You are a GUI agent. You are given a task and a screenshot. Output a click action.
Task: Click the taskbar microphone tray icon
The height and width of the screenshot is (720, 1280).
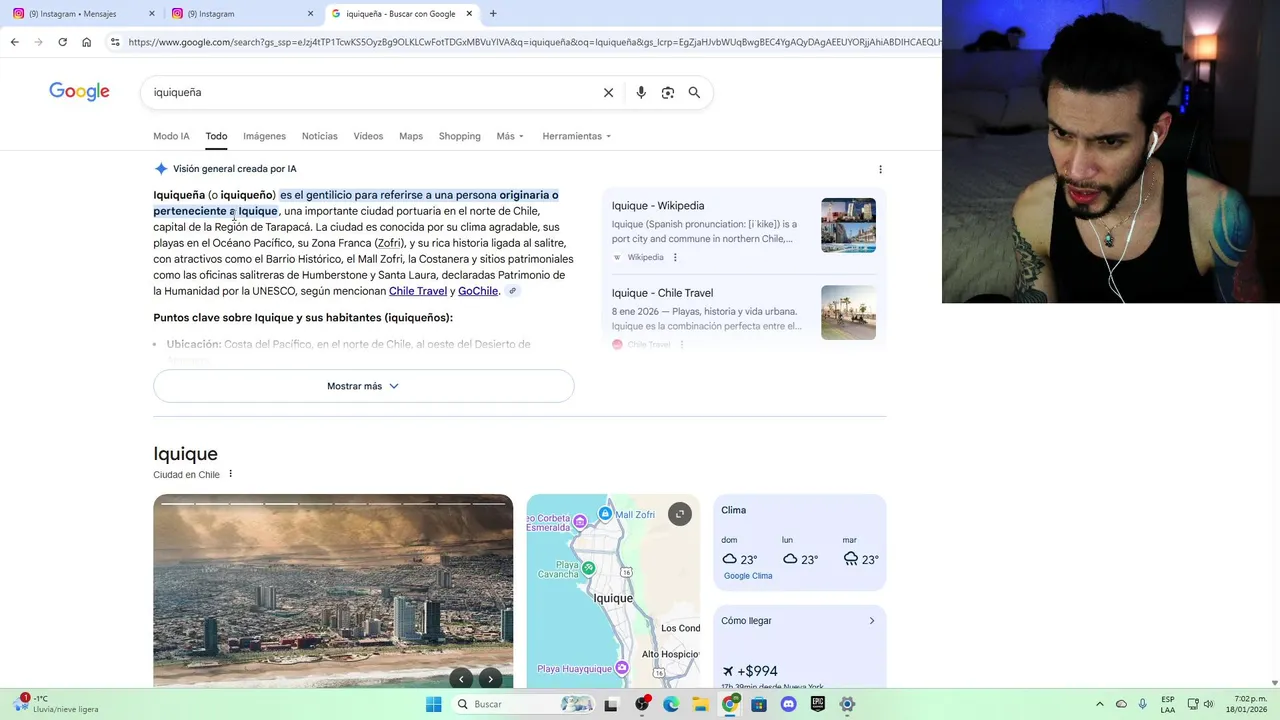(1143, 704)
